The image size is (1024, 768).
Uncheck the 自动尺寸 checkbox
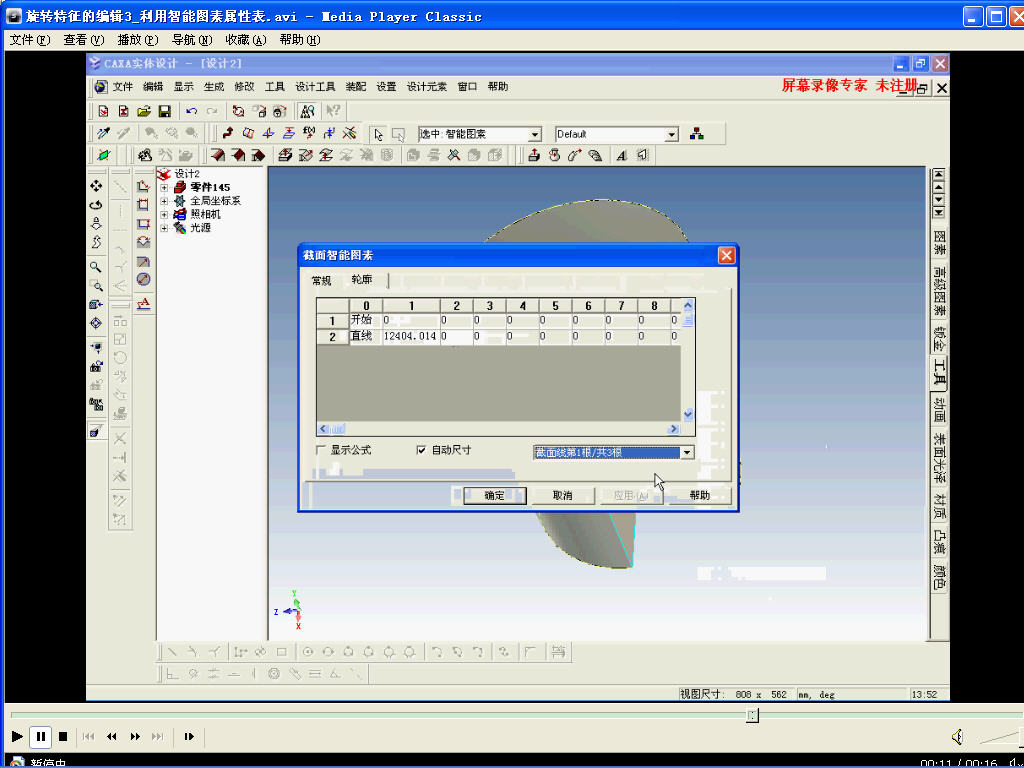(x=421, y=450)
